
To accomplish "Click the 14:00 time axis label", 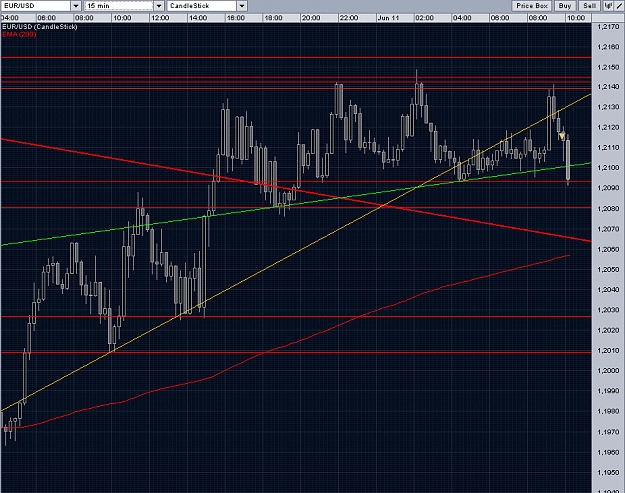I will [198, 18].
